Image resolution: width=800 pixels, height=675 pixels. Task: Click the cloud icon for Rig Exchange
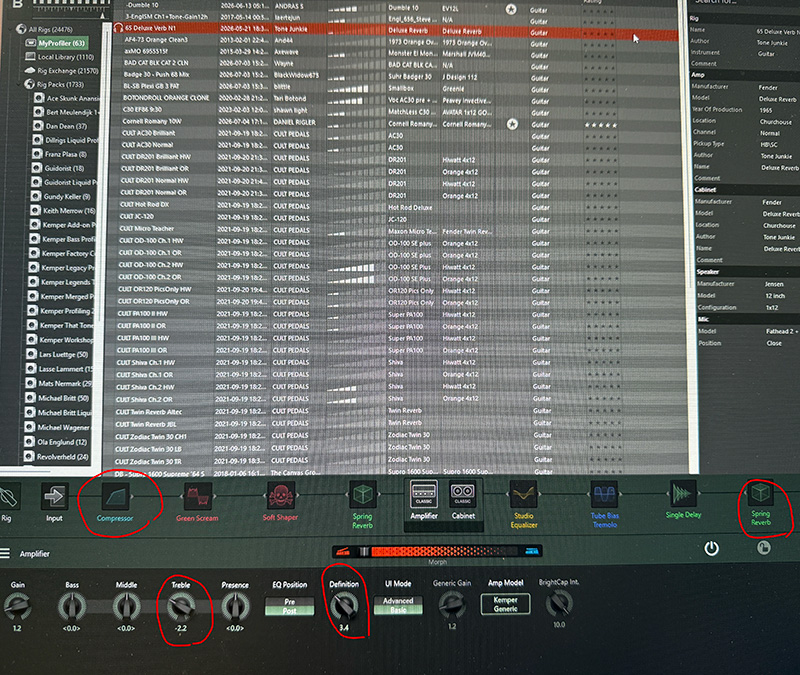(29, 70)
